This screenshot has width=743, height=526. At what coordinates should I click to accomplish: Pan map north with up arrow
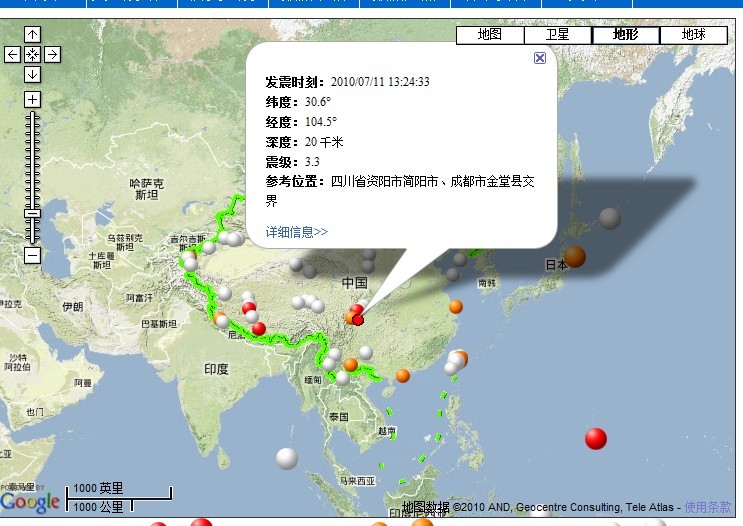pyautogui.click(x=32, y=34)
